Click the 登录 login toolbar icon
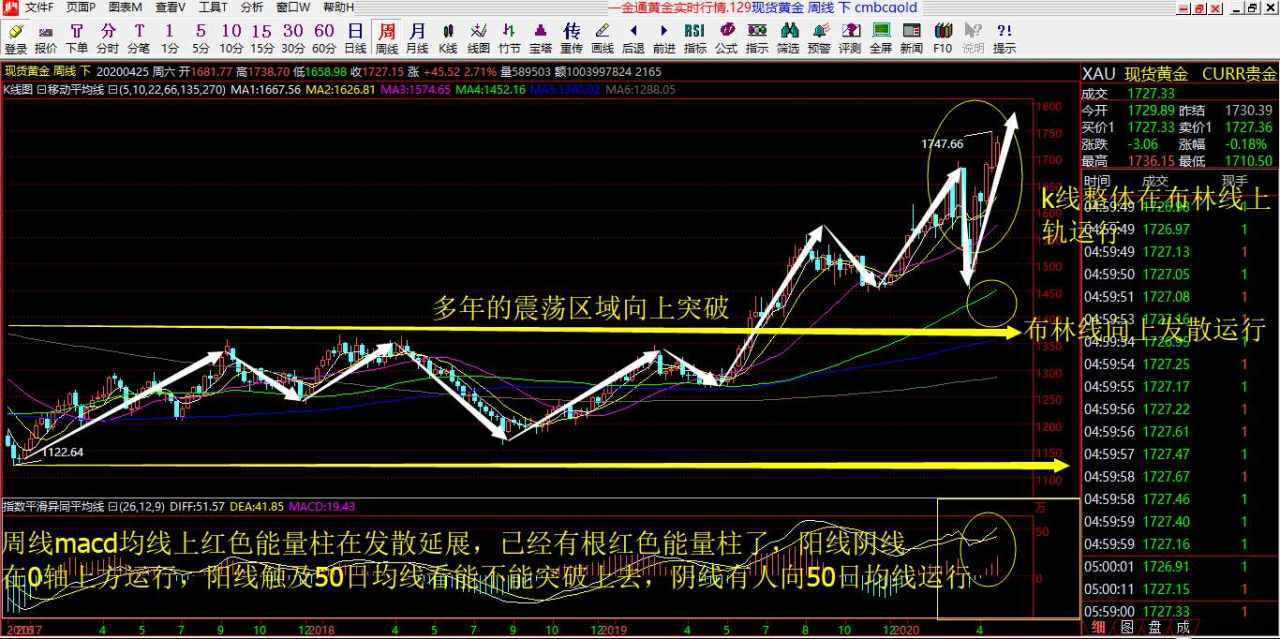This screenshot has height=639, width=1280. (15, 38)
